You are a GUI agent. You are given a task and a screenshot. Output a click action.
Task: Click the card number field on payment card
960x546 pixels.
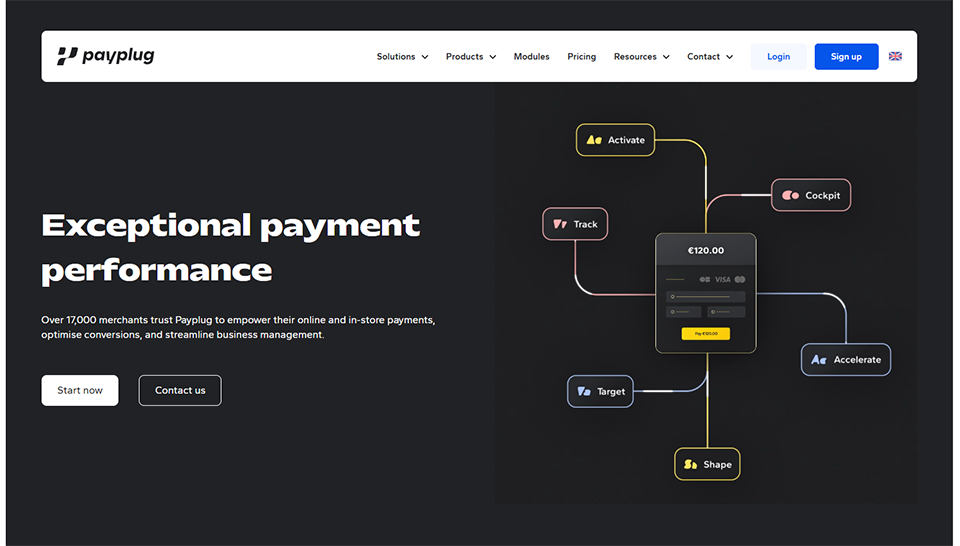705,297
